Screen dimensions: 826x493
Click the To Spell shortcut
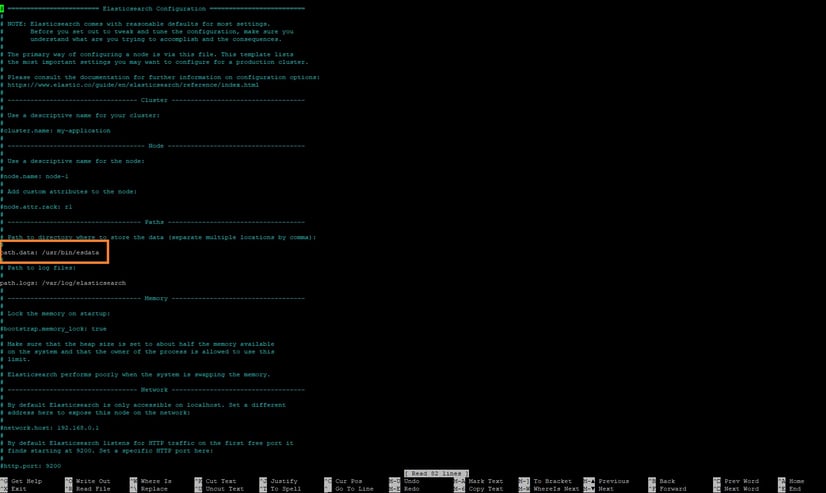285,489
